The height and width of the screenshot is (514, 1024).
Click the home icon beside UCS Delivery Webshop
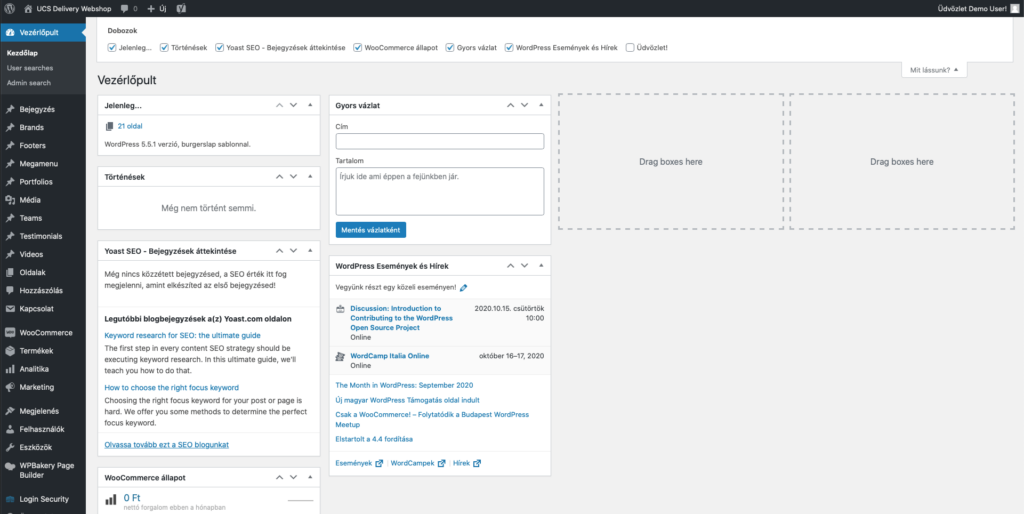click(28, 9)
